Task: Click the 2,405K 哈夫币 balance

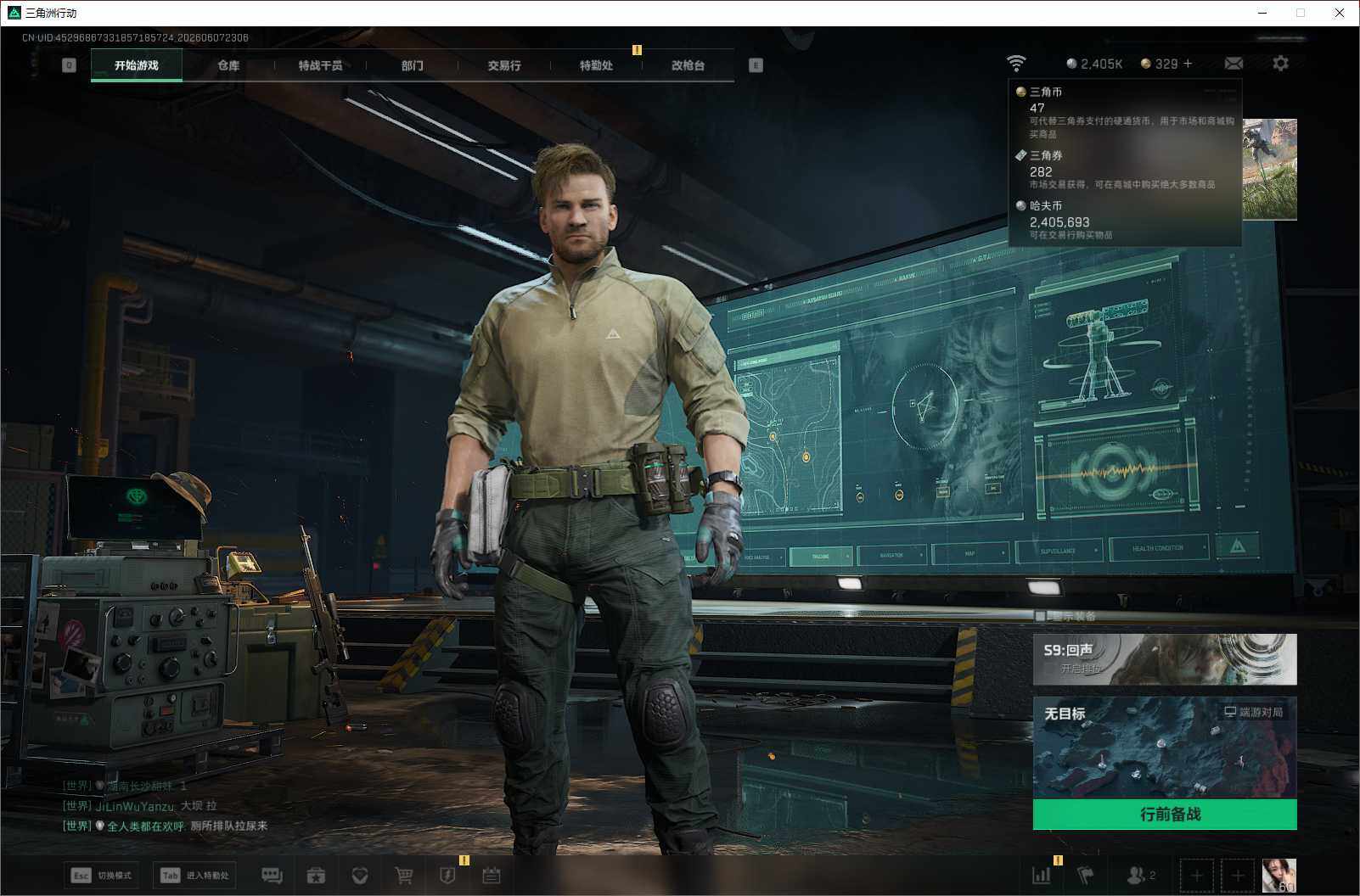Action: coord(1094,64)
